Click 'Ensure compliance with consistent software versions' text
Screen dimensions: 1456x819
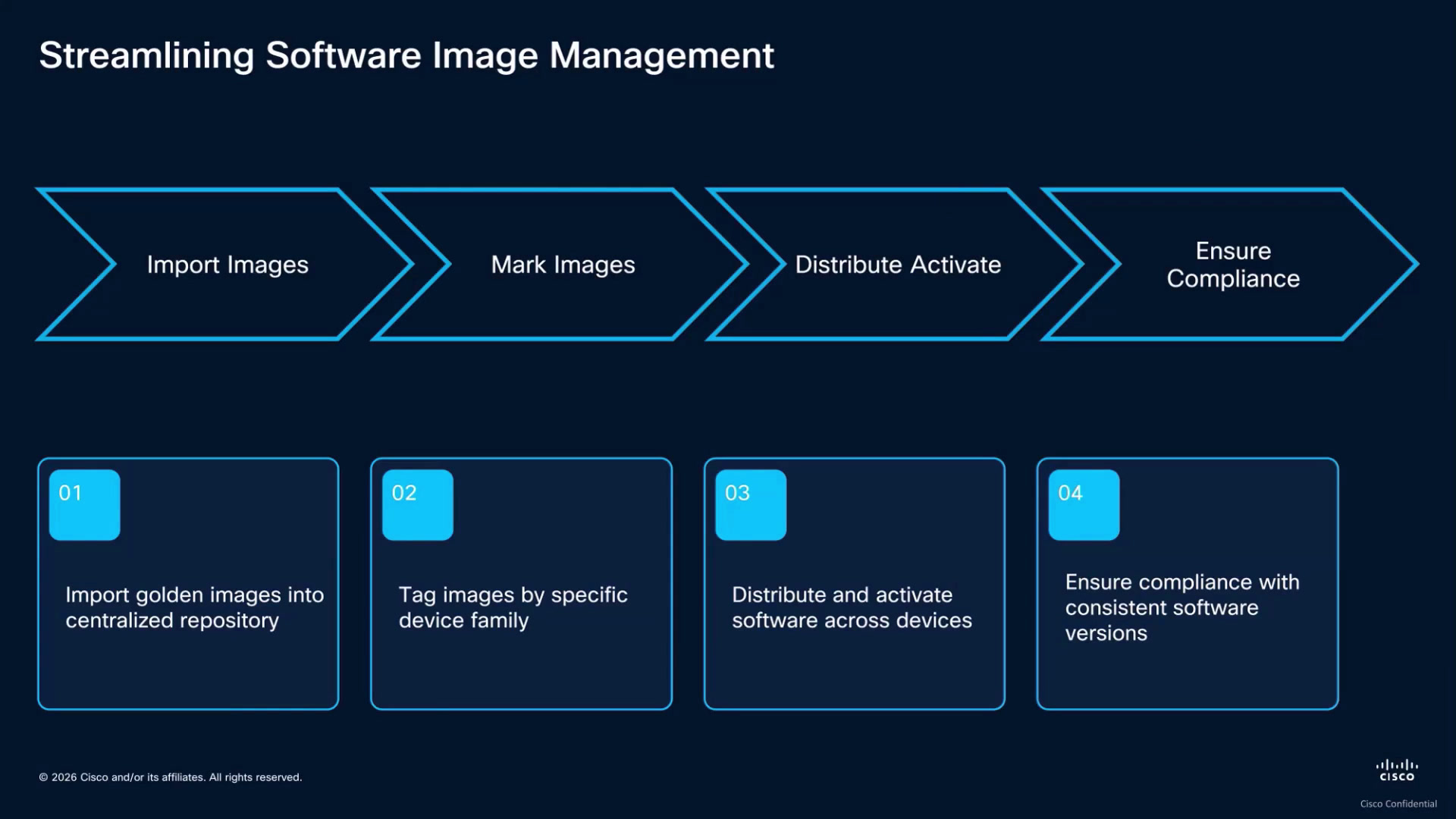[x=1182, y=607]
